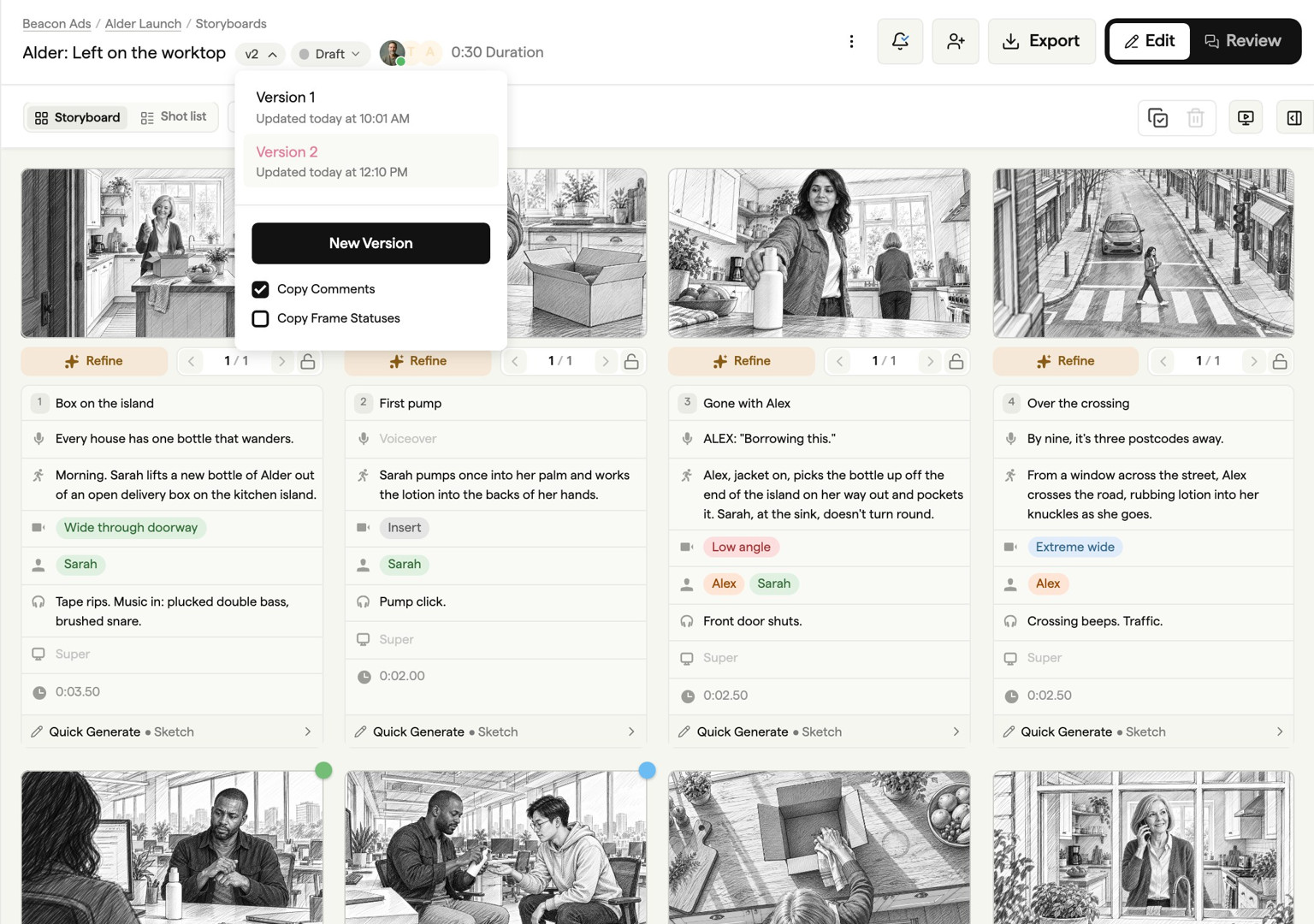Screen dimensions: 1314x924
Task: Click the lock icon on frame 4
Action: click(1280, 361)
